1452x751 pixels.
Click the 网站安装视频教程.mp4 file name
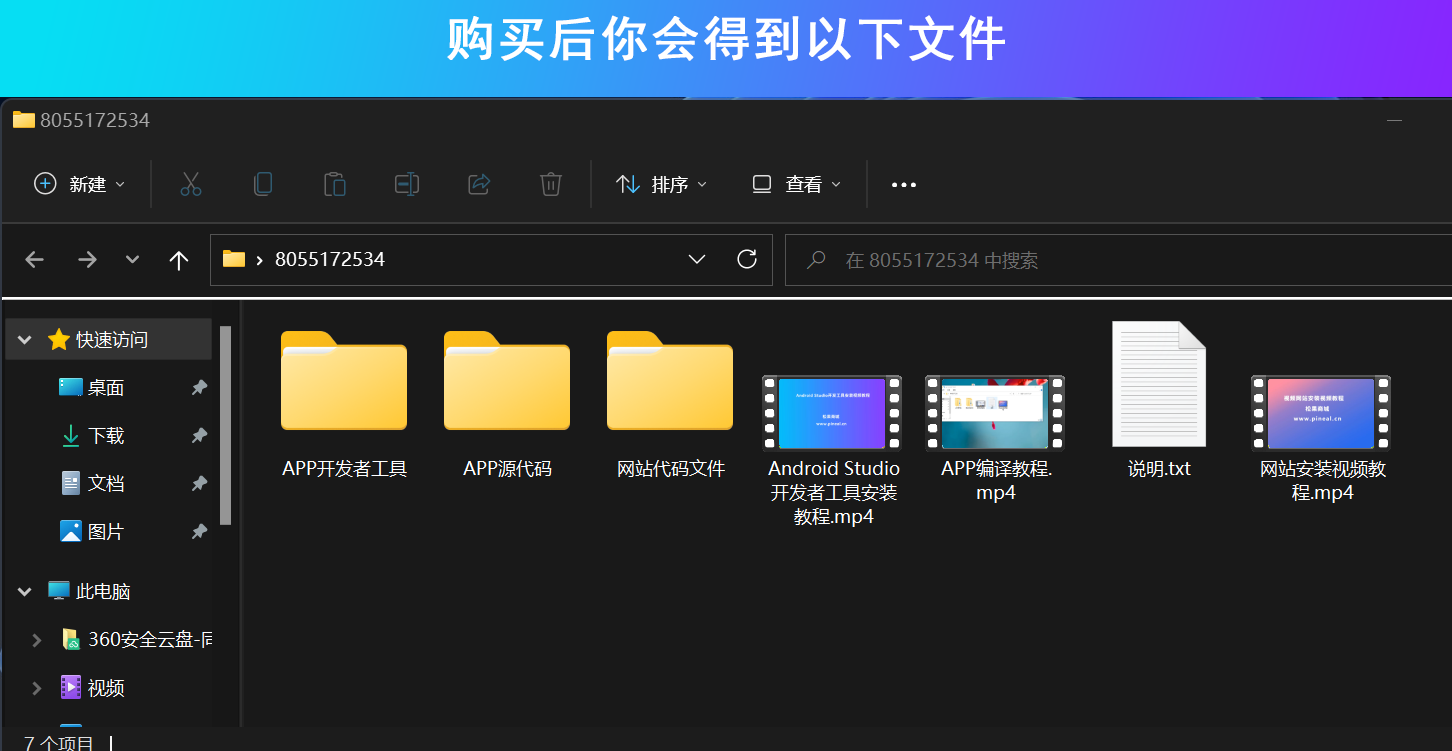(x=1323, y=480)
